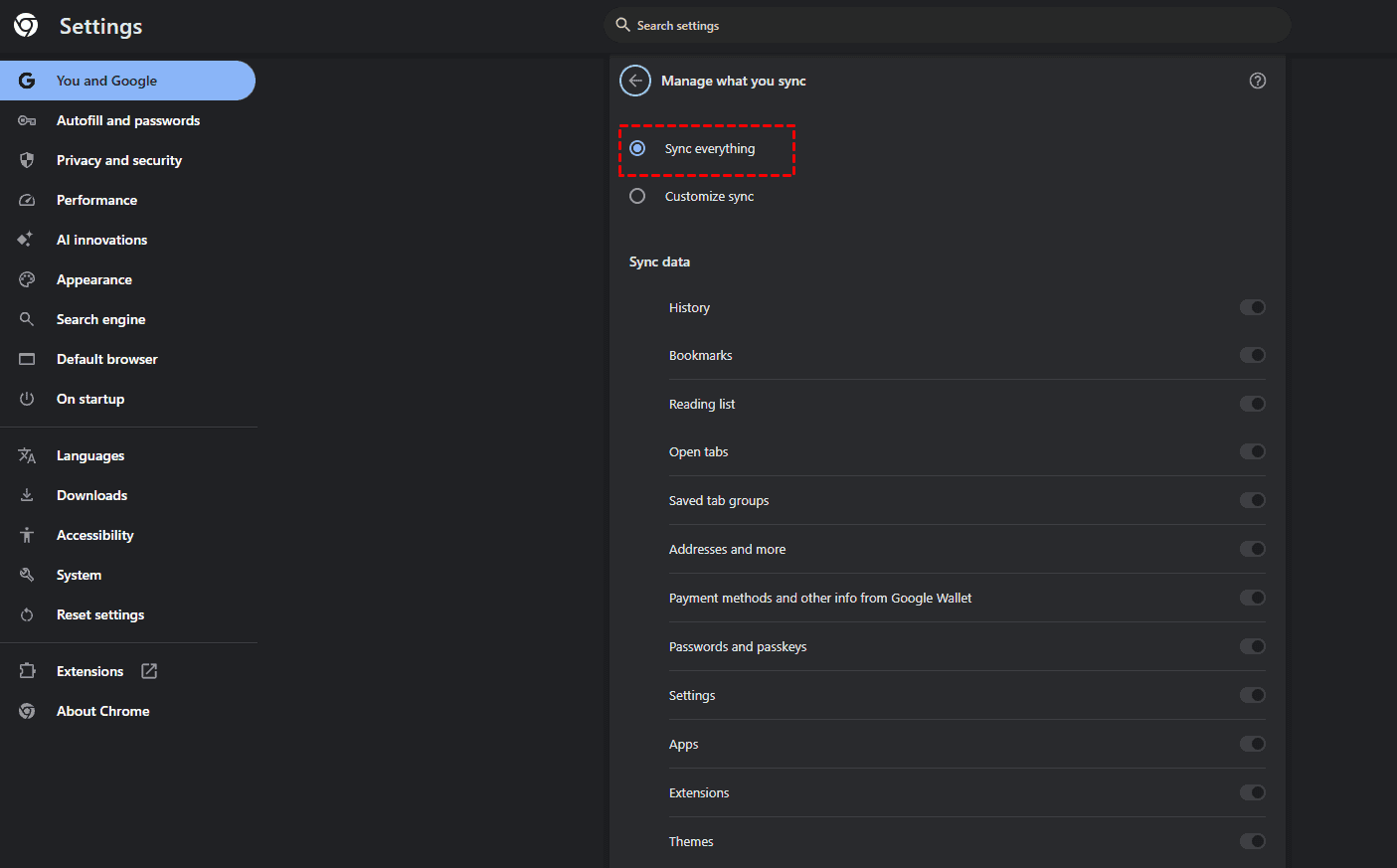Select the Customize sync radio button

[637, 196]
